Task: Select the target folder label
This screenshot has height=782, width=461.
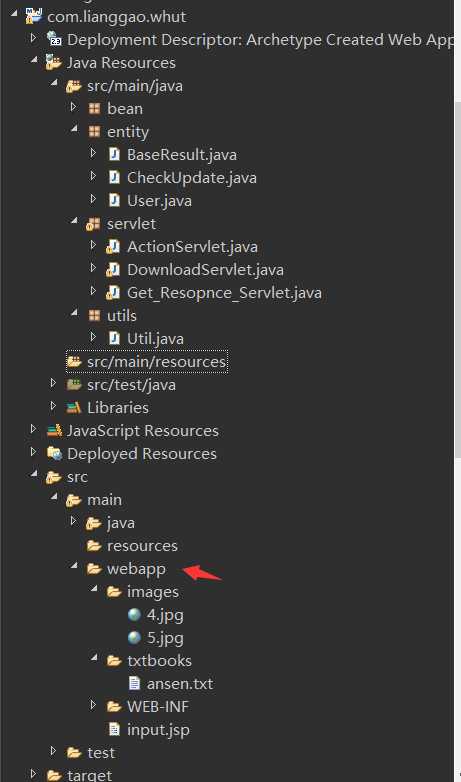Action: pos(89,775)
